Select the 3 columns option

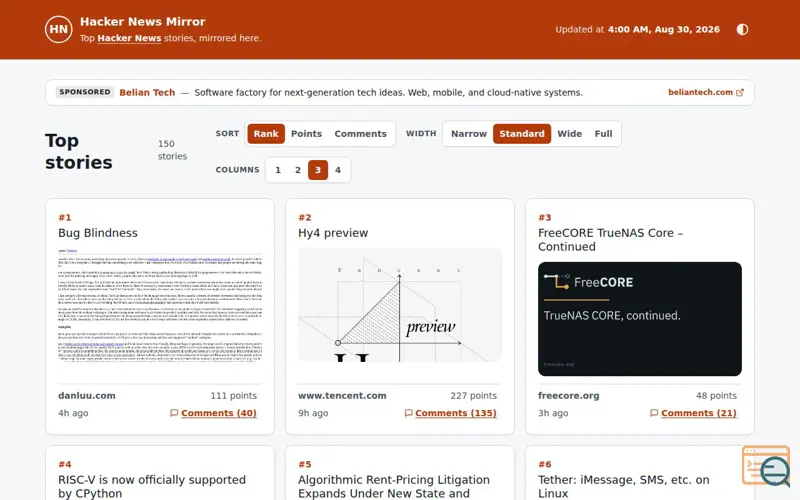point(318,170)
